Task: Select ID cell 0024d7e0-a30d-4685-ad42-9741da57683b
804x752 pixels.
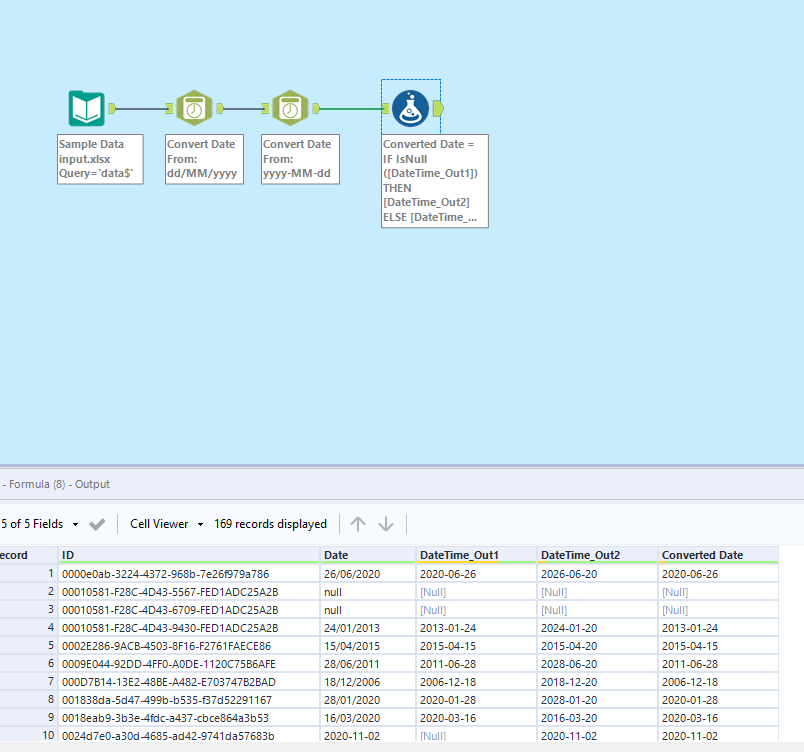Action: [189, 735]
